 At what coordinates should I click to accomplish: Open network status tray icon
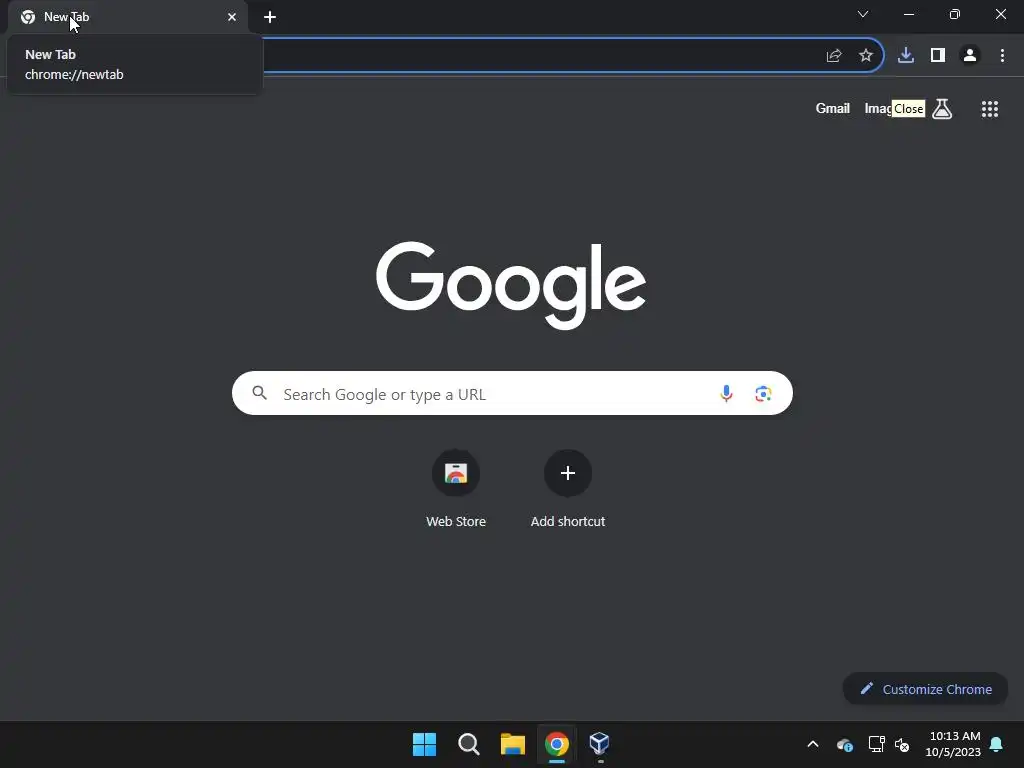(x=876, y=744)
